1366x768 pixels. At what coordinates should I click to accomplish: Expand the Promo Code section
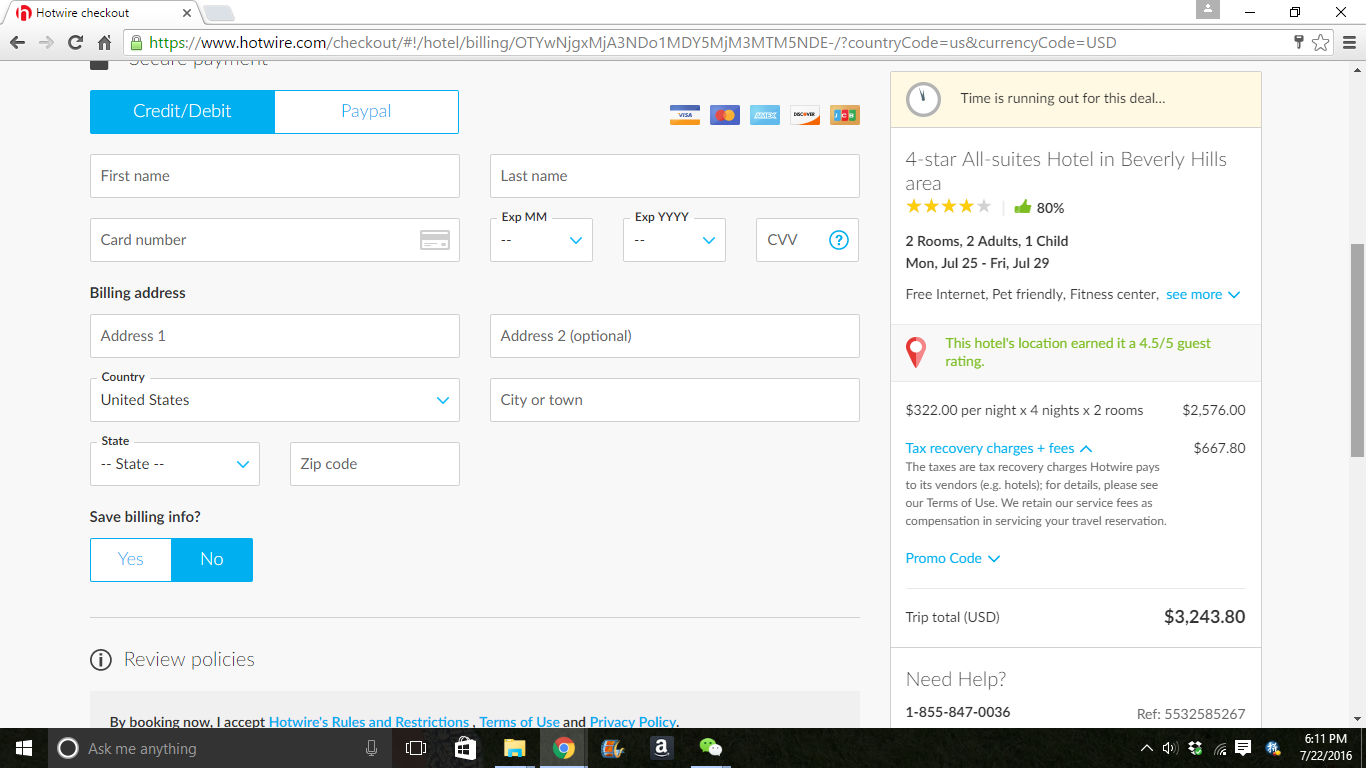coord(952,559)
